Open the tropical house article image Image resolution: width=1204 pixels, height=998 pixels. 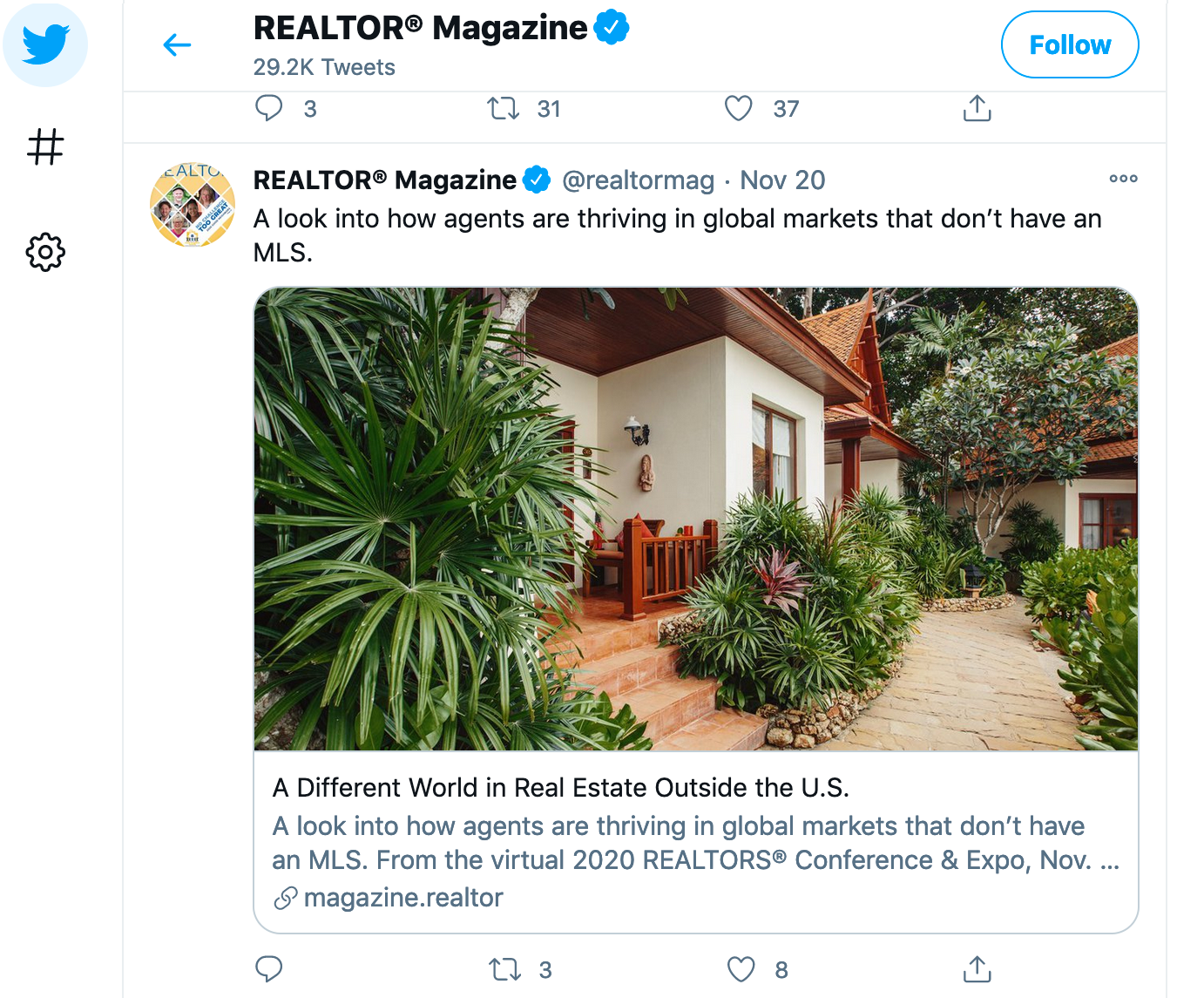click(x=696, y=519)
